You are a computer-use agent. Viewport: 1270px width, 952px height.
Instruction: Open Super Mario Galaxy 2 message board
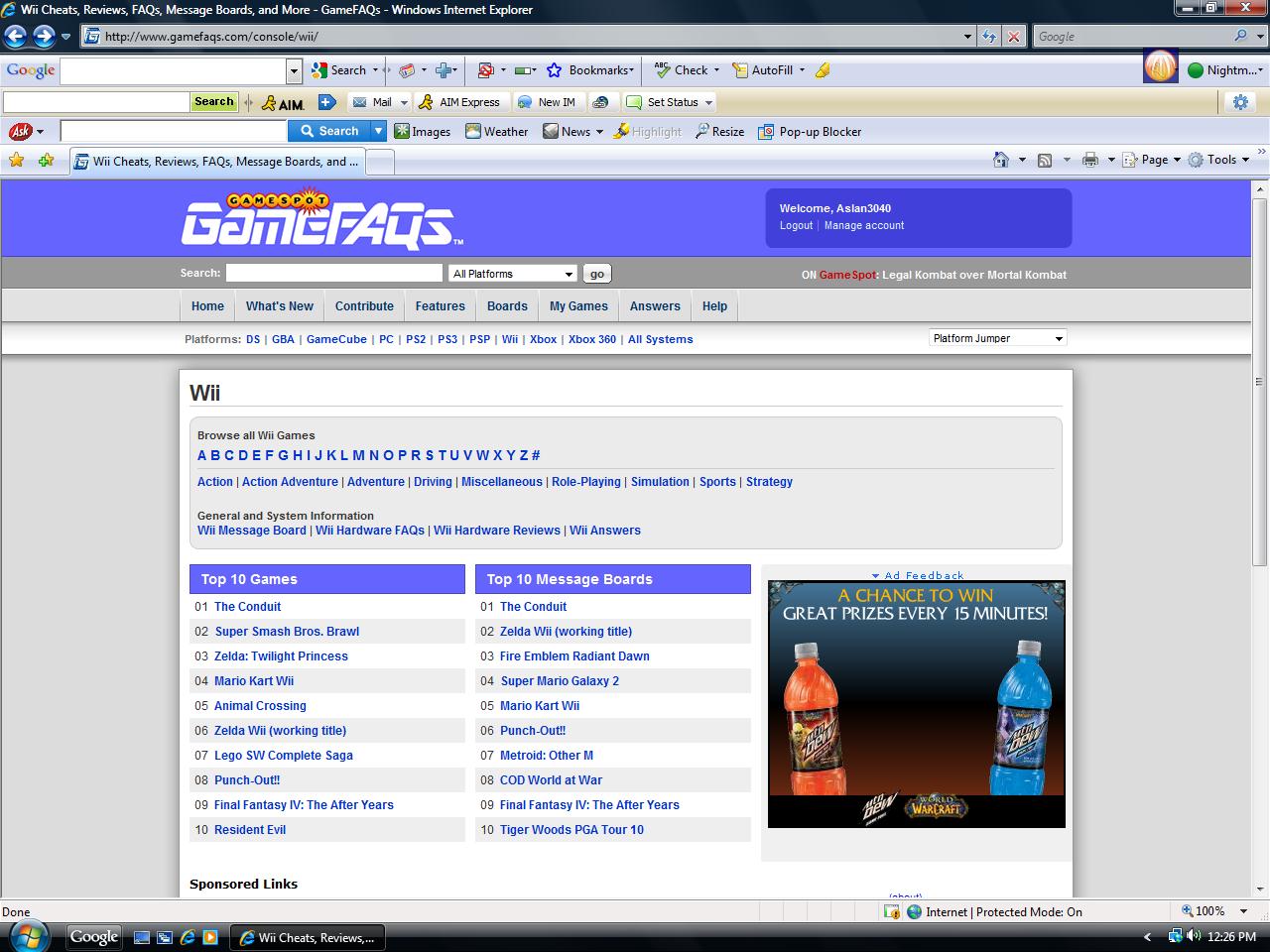pyautogui.click(x=560, y=681)
